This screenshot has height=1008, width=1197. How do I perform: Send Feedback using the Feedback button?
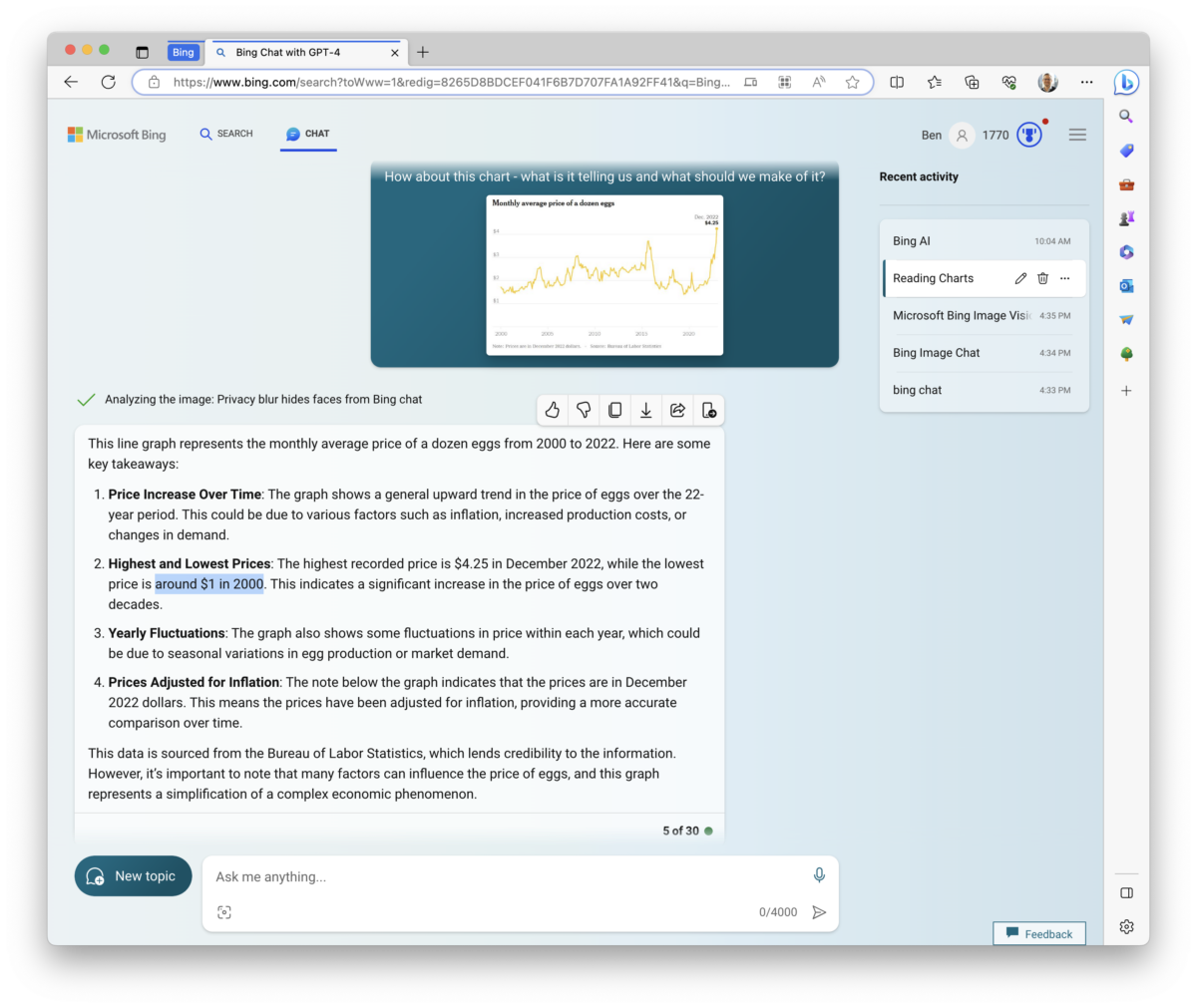(1039, 933)
